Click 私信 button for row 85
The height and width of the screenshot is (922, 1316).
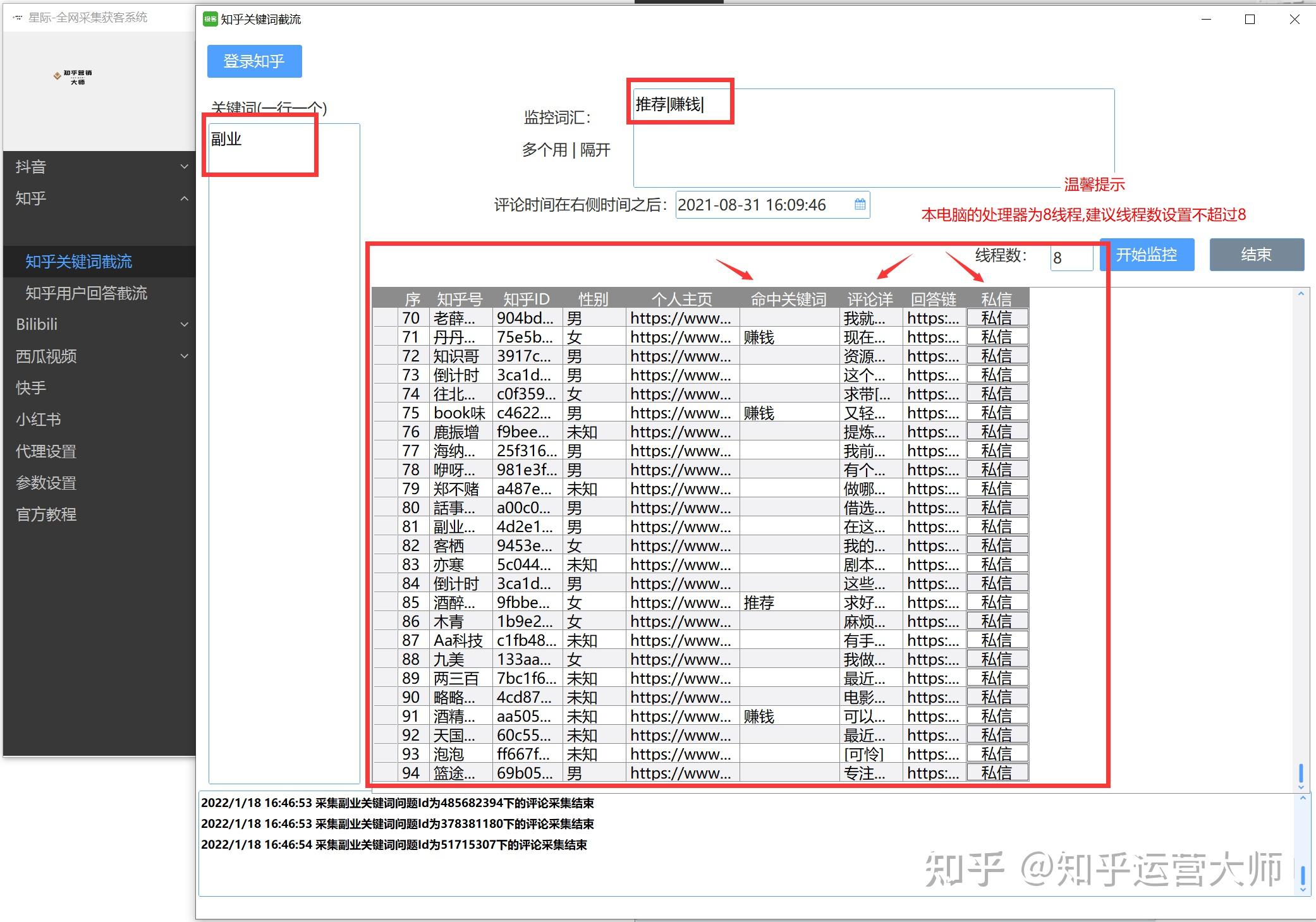click(x=997, y=602)
